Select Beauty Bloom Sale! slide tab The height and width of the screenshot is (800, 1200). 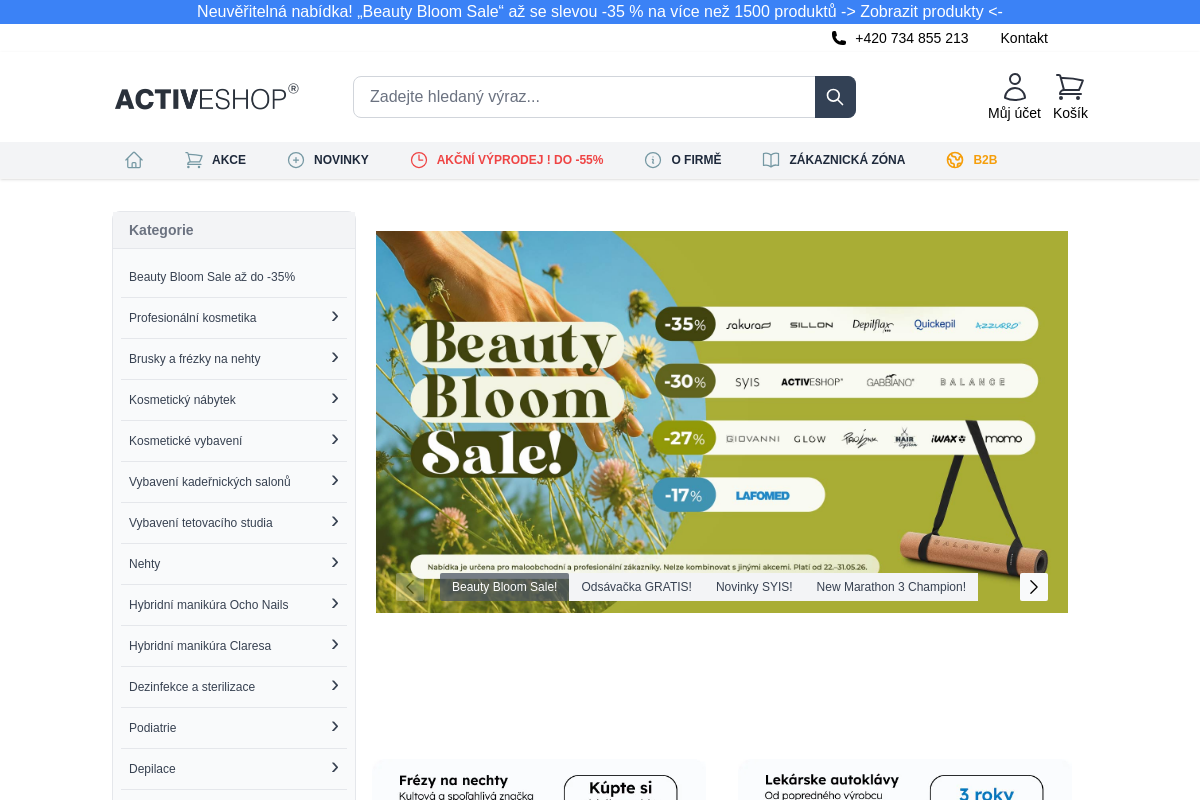[504, 587]
